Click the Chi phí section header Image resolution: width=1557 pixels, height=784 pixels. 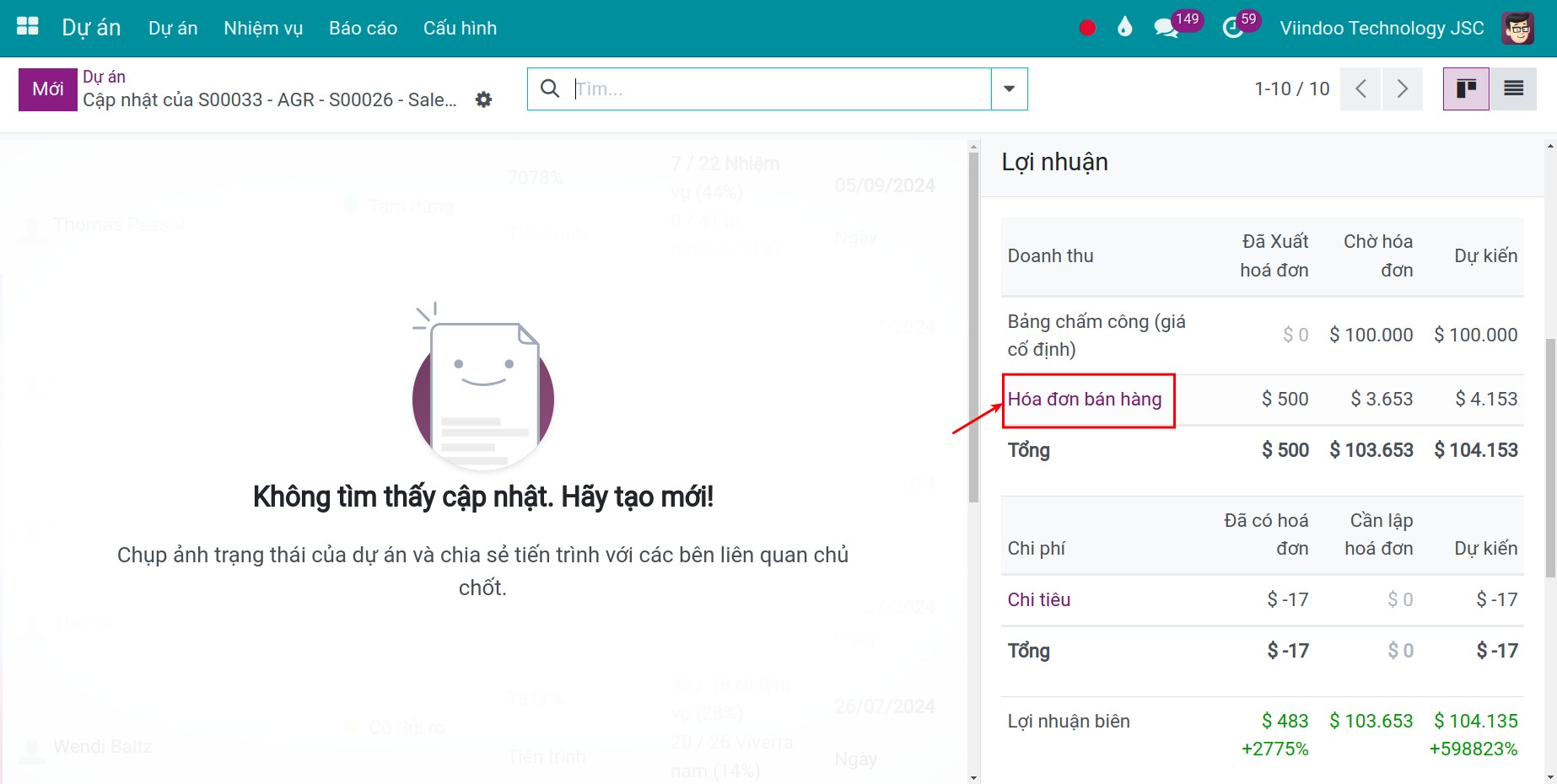pyautogui.click(x=1037, y=548)
